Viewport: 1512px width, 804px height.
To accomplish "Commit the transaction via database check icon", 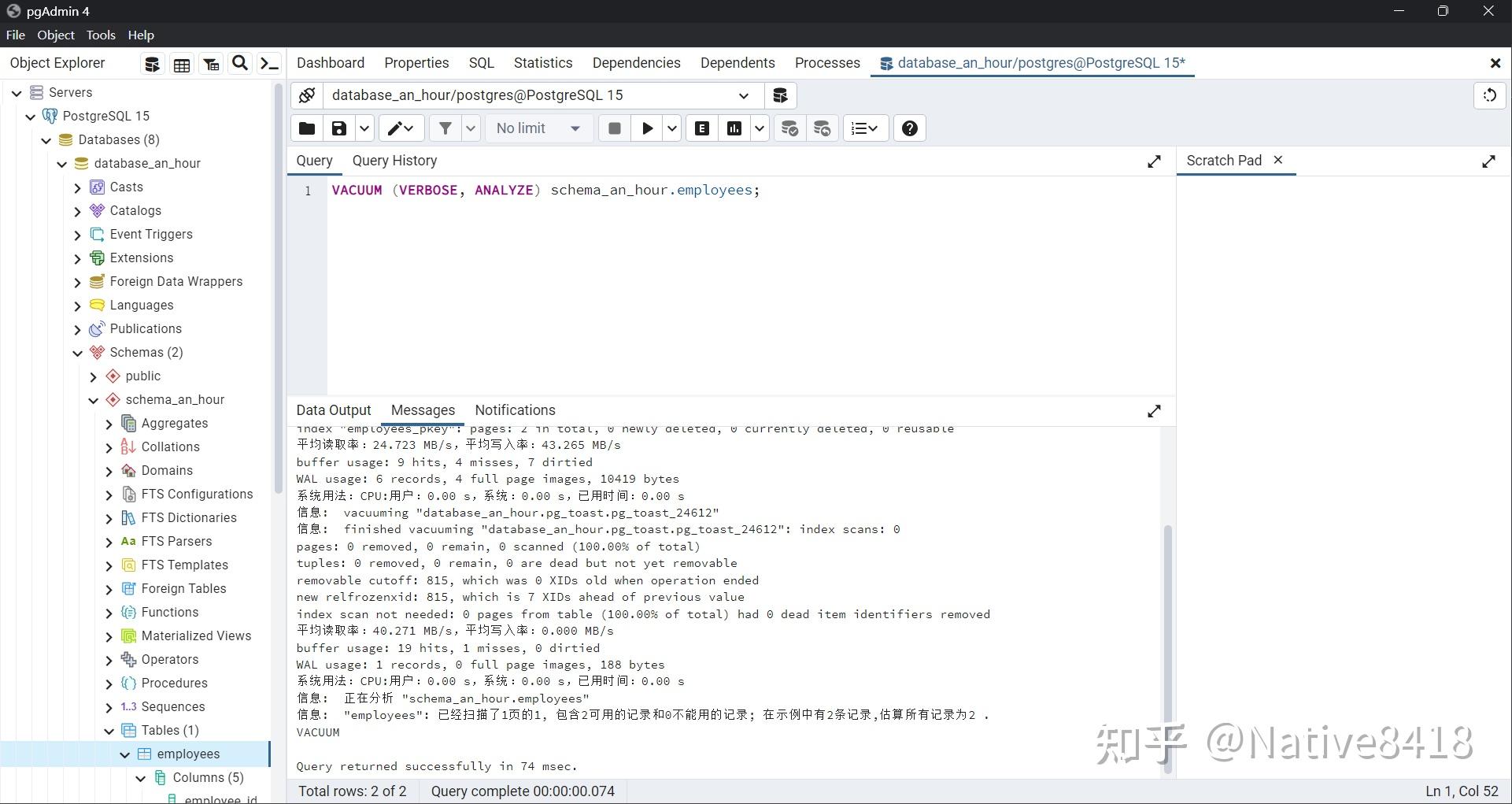I will [x=789, y=128].
